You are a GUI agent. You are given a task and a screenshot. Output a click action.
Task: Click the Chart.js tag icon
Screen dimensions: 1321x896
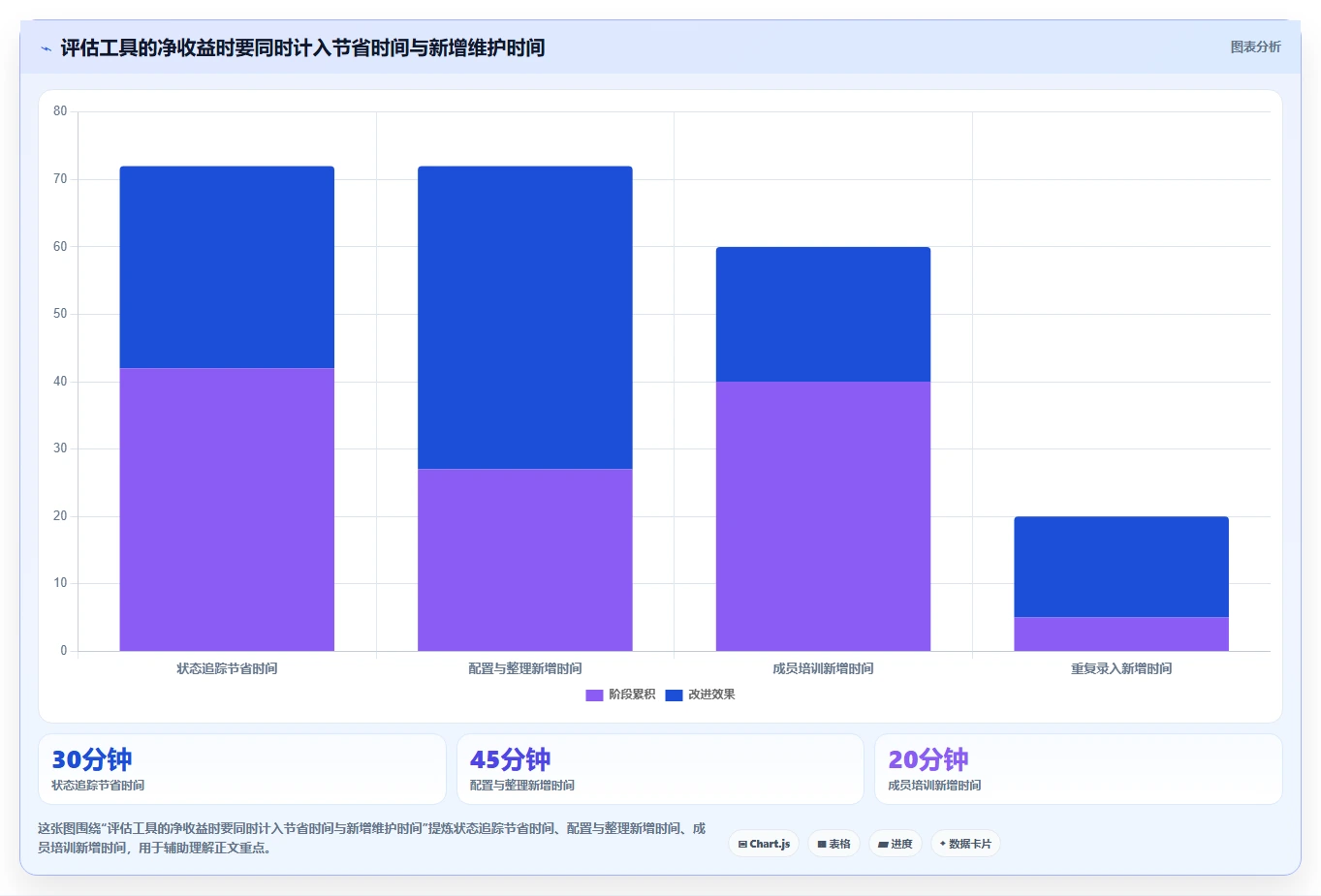742,845
